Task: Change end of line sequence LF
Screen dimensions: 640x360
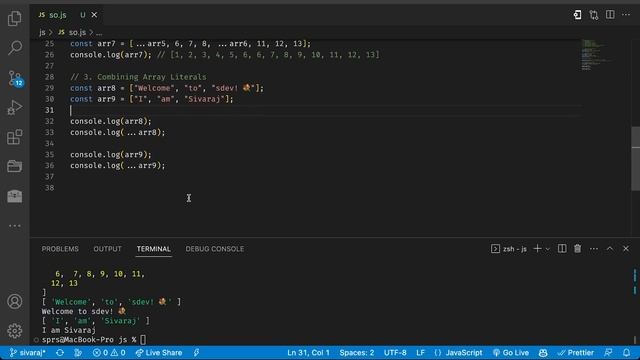Action: point(420,353)
